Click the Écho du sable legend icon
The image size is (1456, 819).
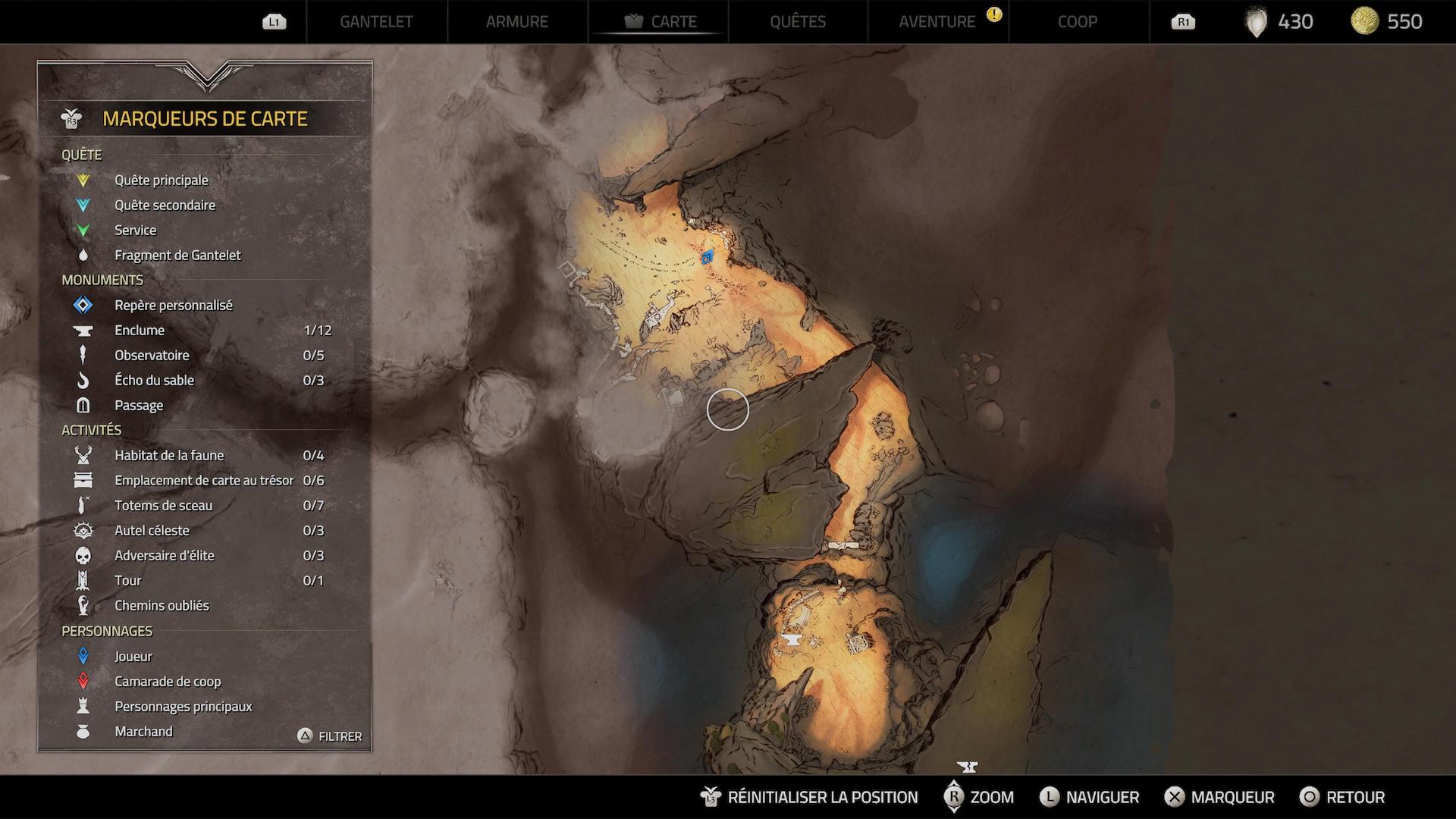click(x=83, y=381)
